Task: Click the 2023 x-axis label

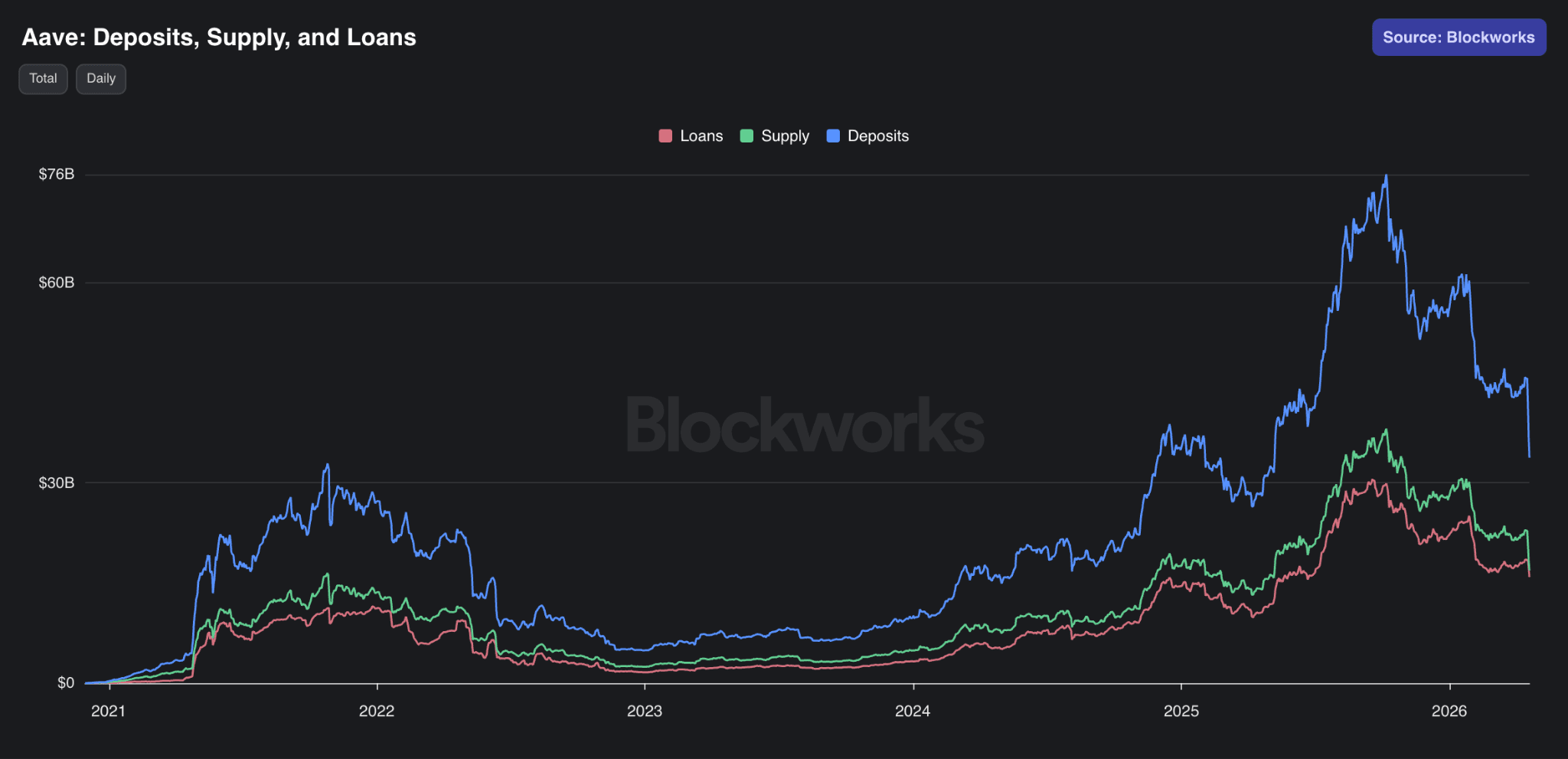Action: tap(645, 711)
